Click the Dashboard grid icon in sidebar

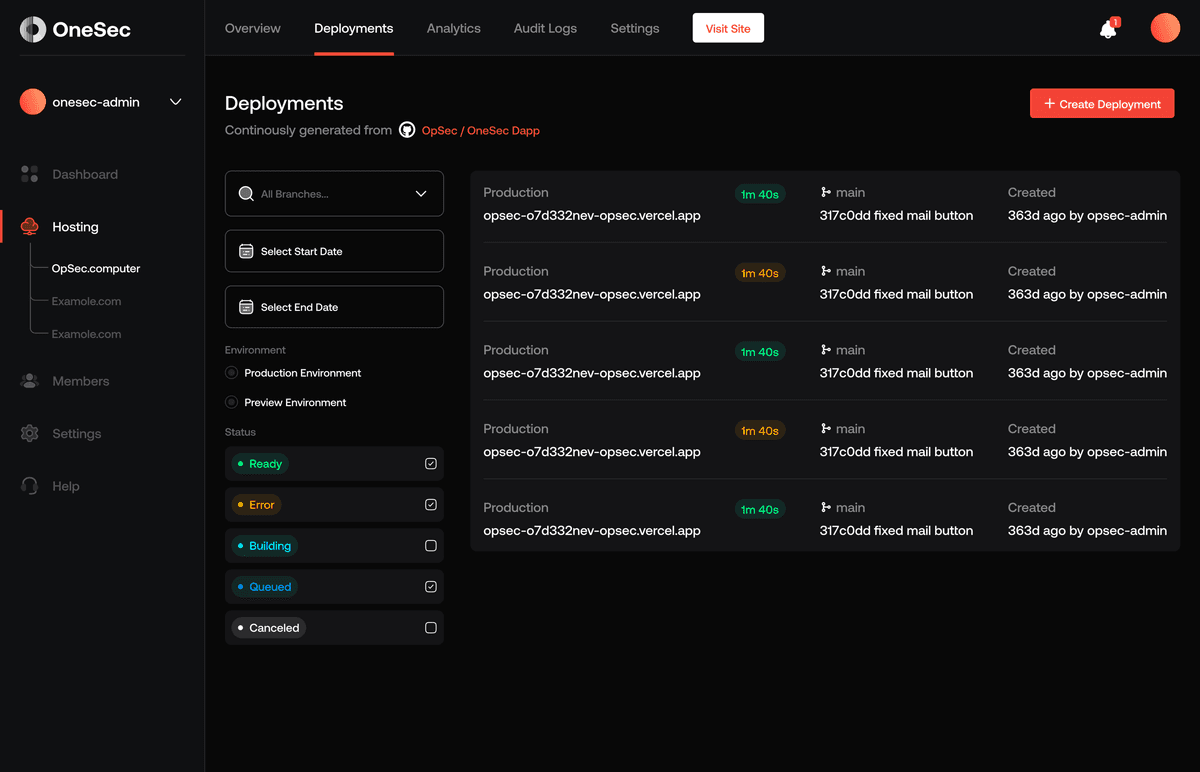click(30, 174)
